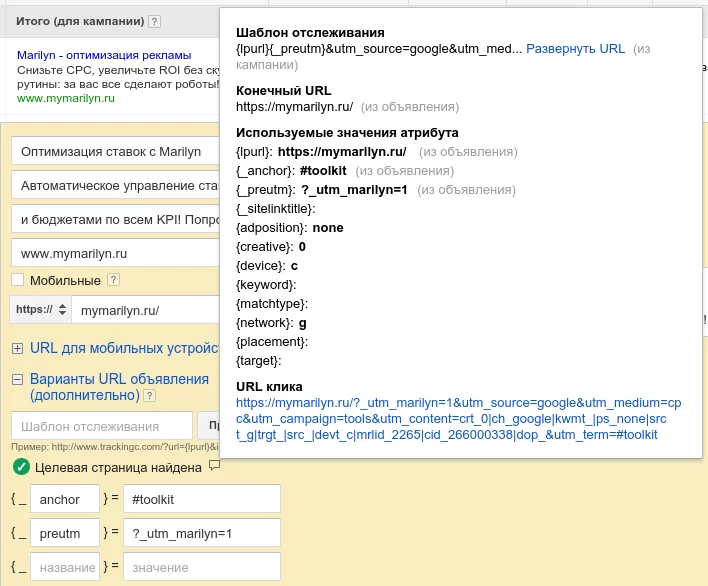Focus parameter value field ?_utm_marilyn=1

tap(202, 533)
